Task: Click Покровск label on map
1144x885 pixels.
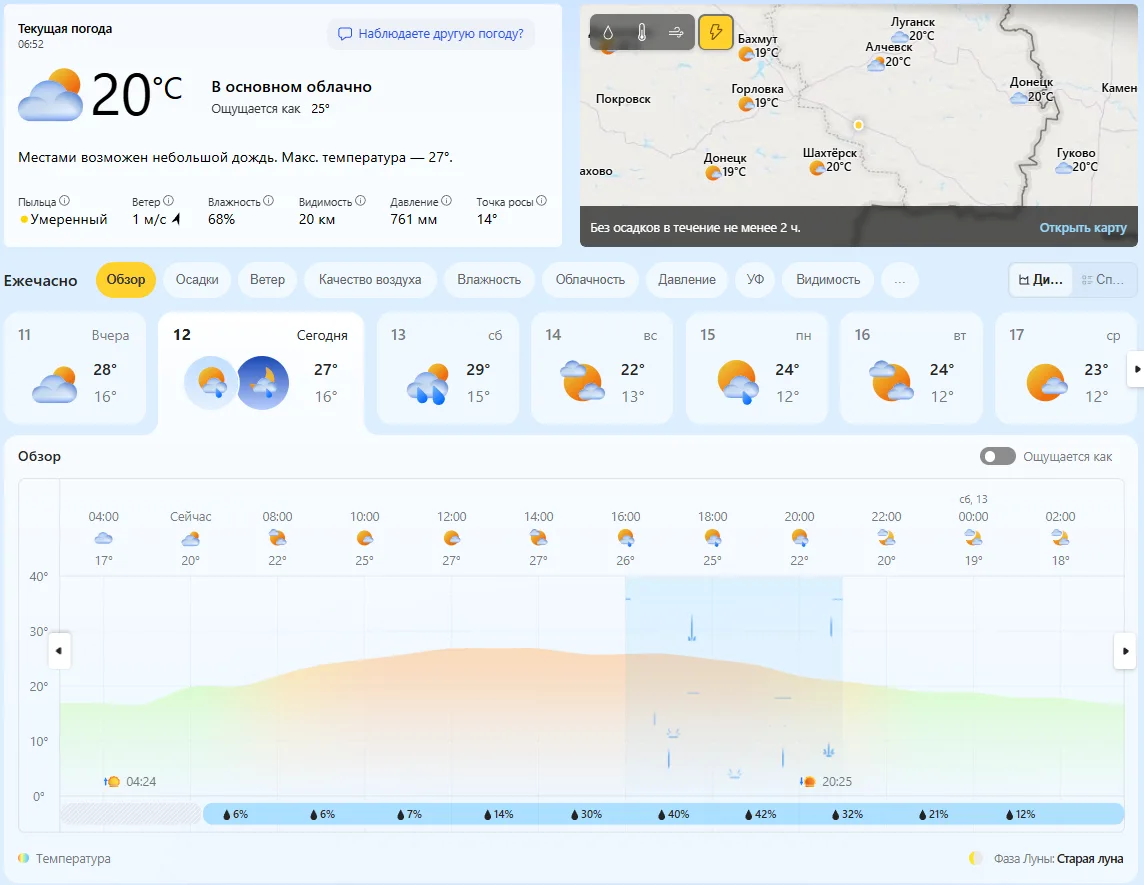Action: coord(623,99)
